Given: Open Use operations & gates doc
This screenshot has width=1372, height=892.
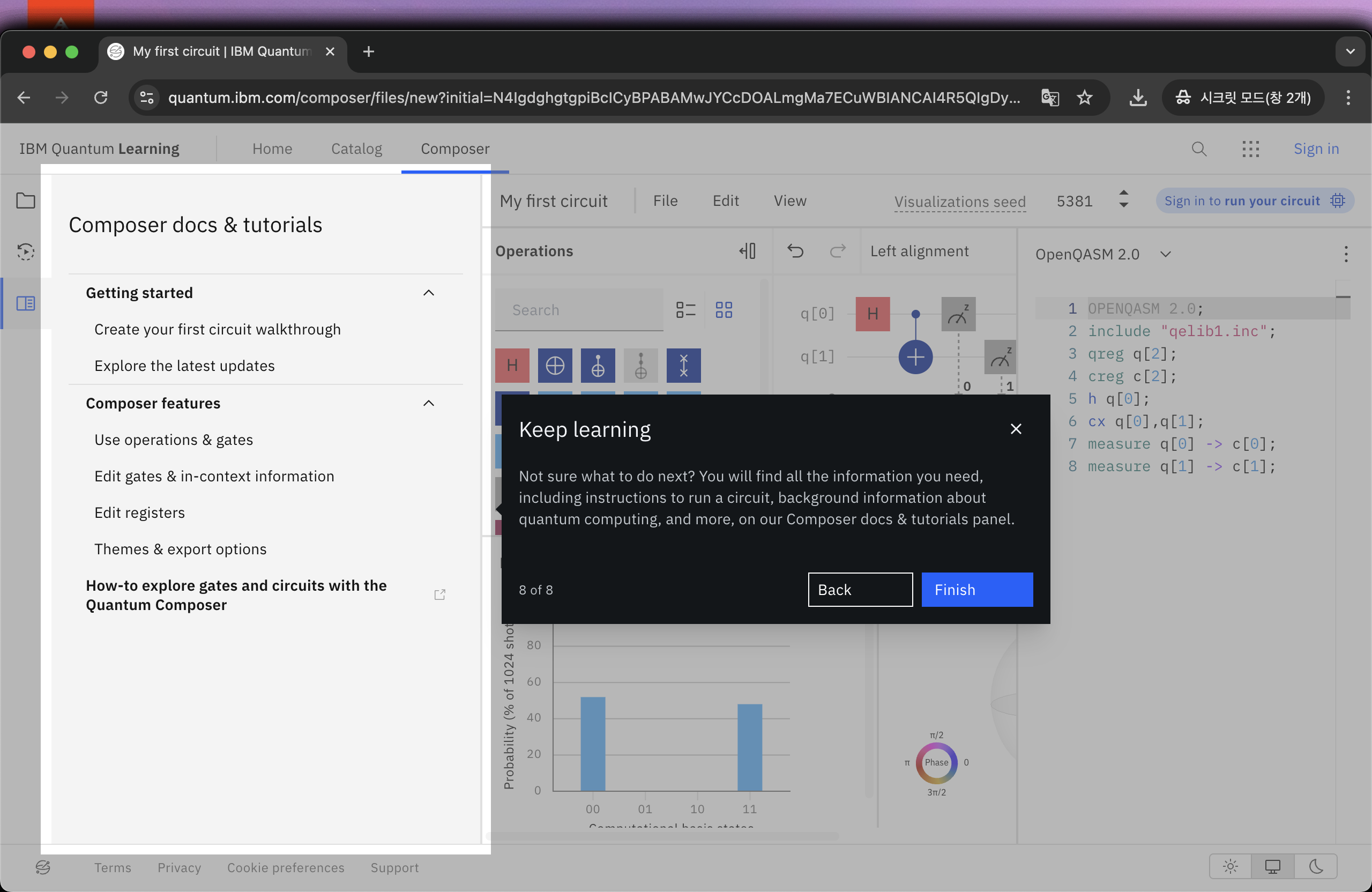Looking at the screenshot, I should point(174,440).
